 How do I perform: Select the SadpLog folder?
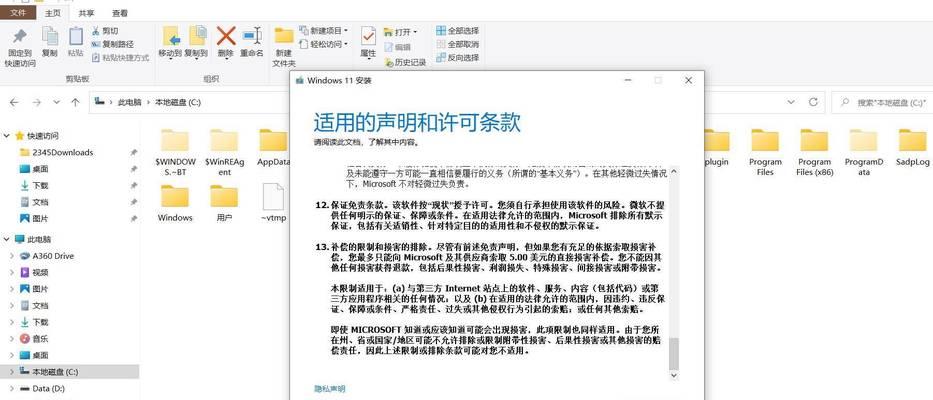pos(912,148)
